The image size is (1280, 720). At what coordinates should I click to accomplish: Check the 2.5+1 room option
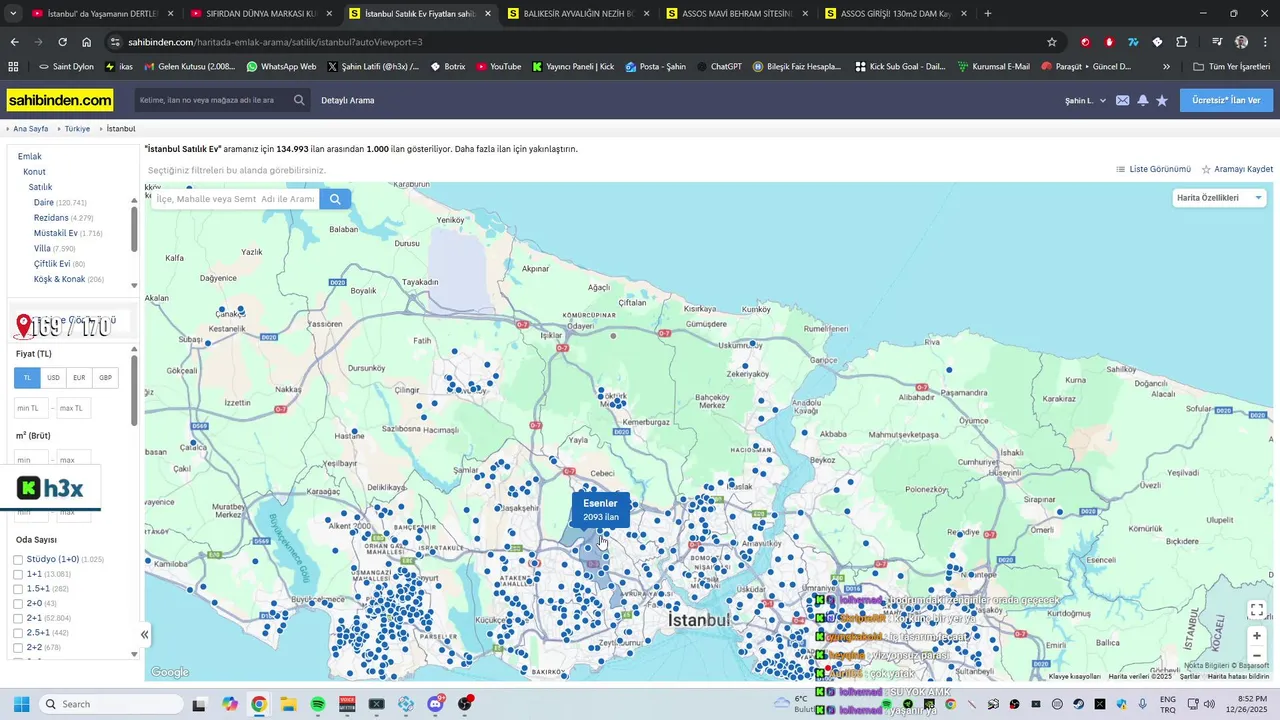point(18,633)
